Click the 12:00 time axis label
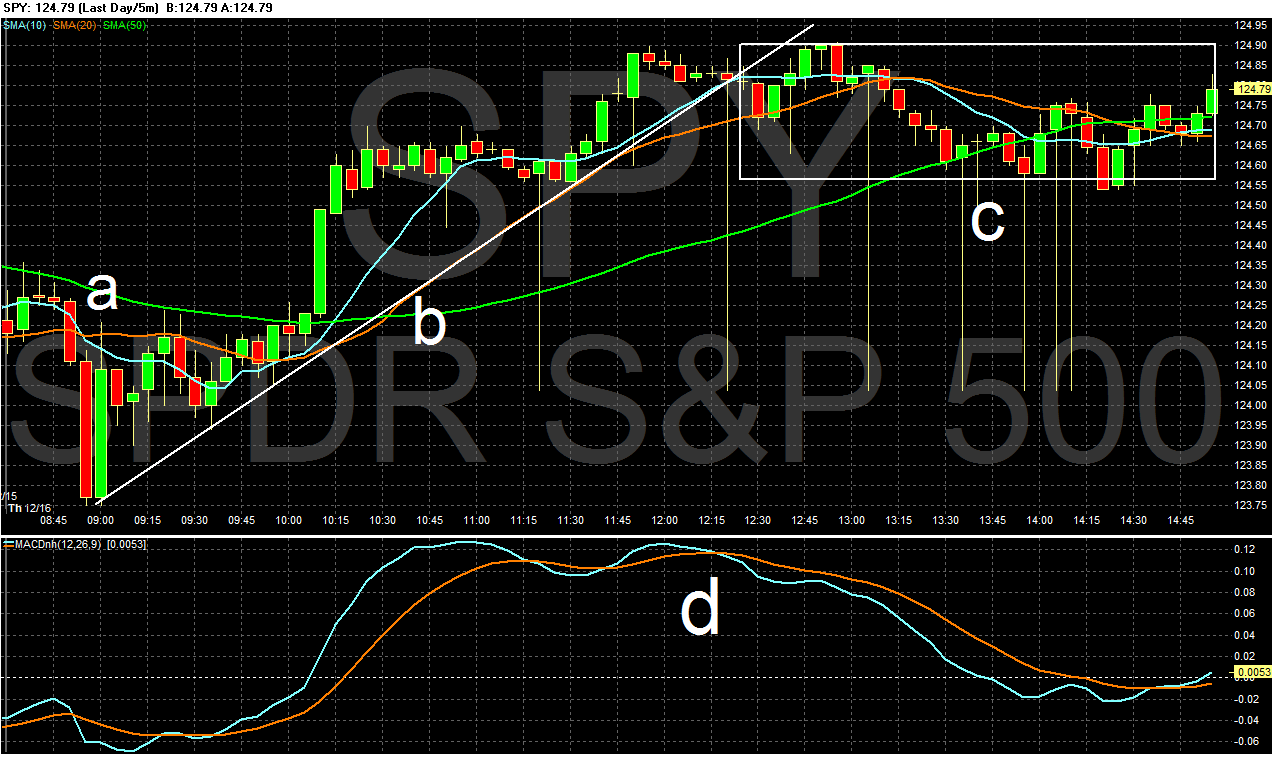1273x757 pixels. click(x=664, y=521)
